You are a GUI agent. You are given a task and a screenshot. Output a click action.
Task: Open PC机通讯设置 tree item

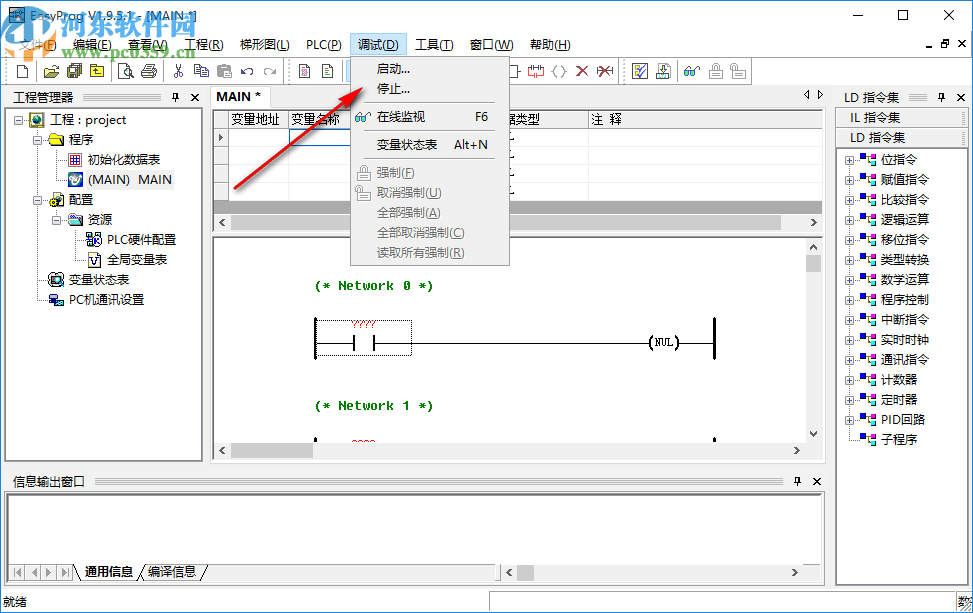106,300
